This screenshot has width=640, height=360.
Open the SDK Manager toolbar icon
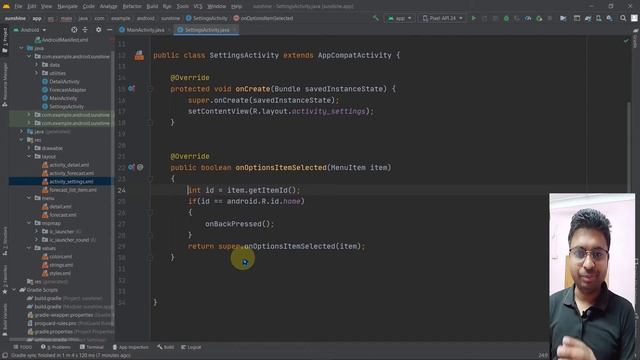(x=609, y=18)
